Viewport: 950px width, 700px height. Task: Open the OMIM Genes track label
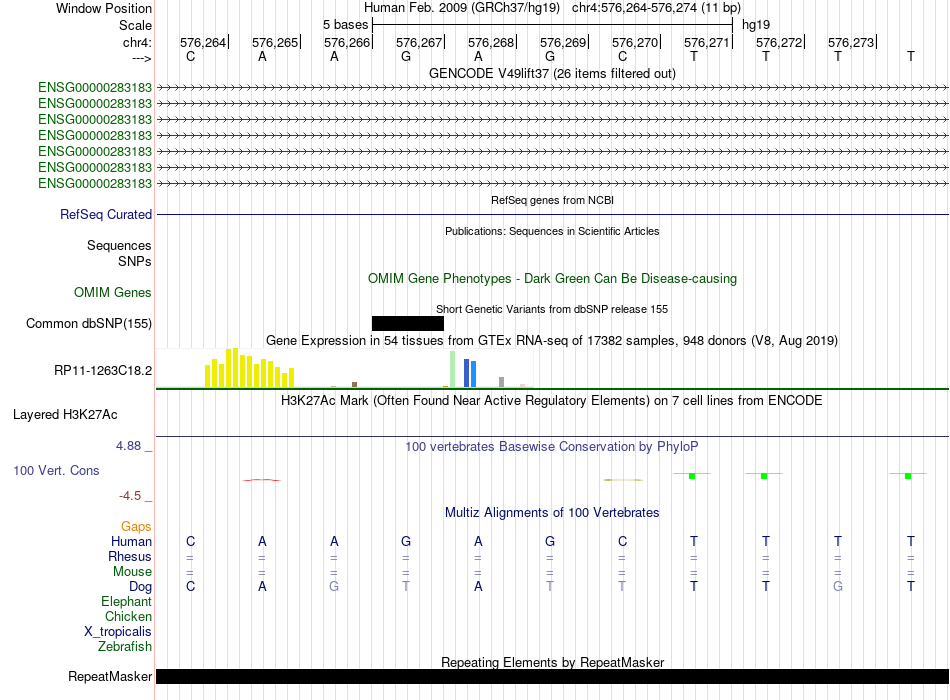click(113, 292)
